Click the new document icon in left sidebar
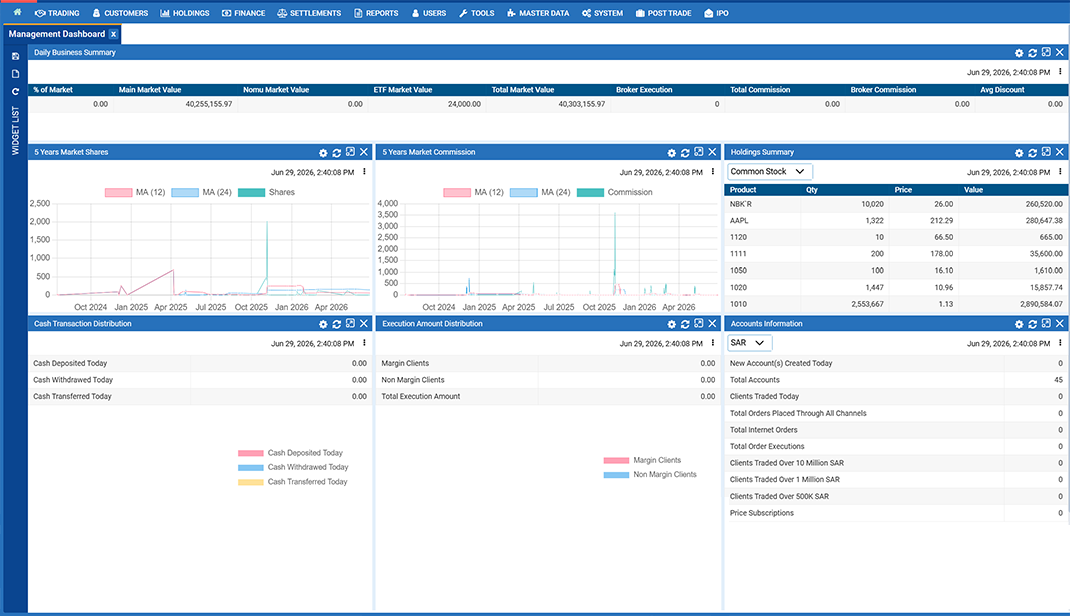The width and height of the screenshot is (1070, 616). [15, 74]
